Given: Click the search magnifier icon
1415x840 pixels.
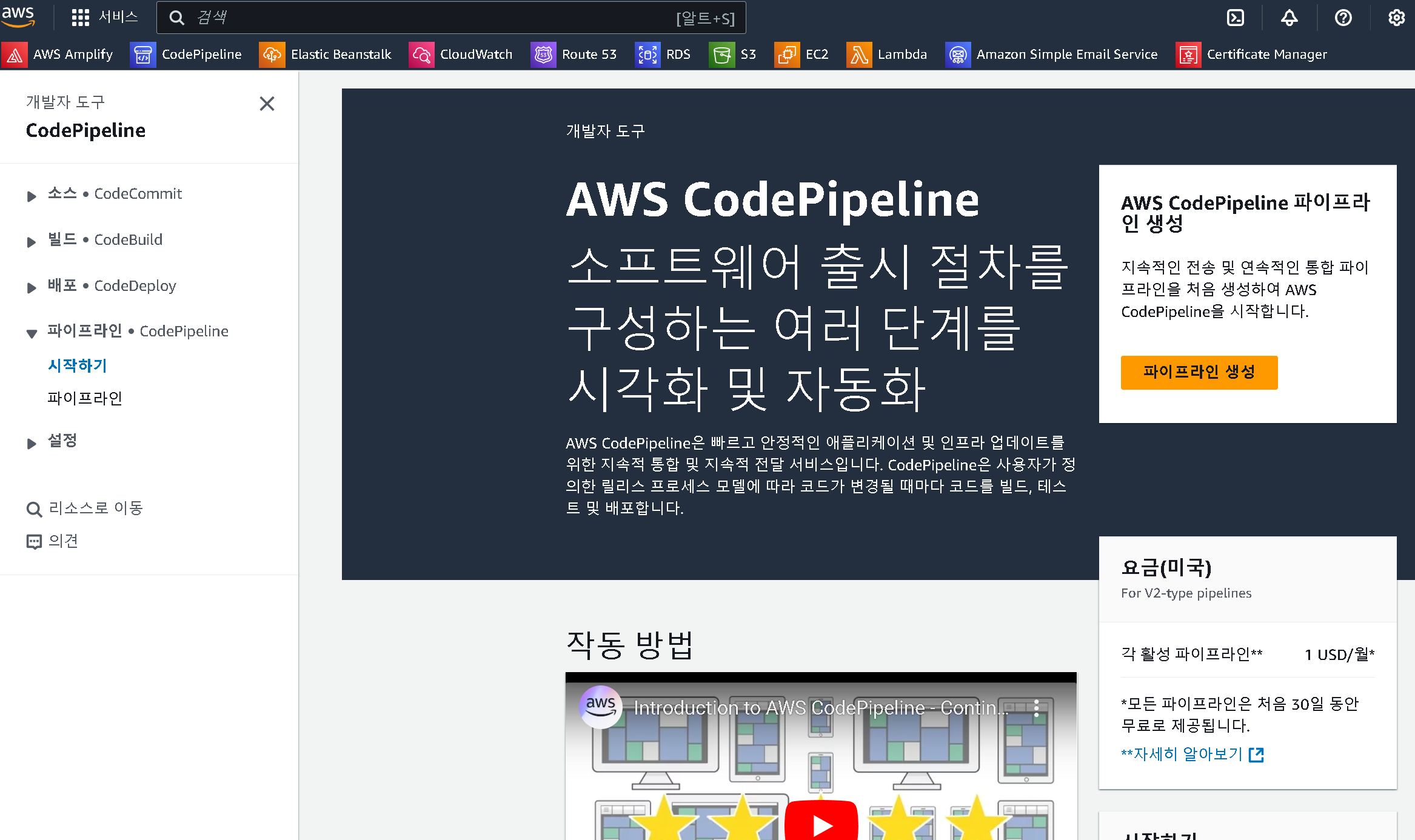Looking at the screenshot, I should pyautogui.click(x=176, y=18).
